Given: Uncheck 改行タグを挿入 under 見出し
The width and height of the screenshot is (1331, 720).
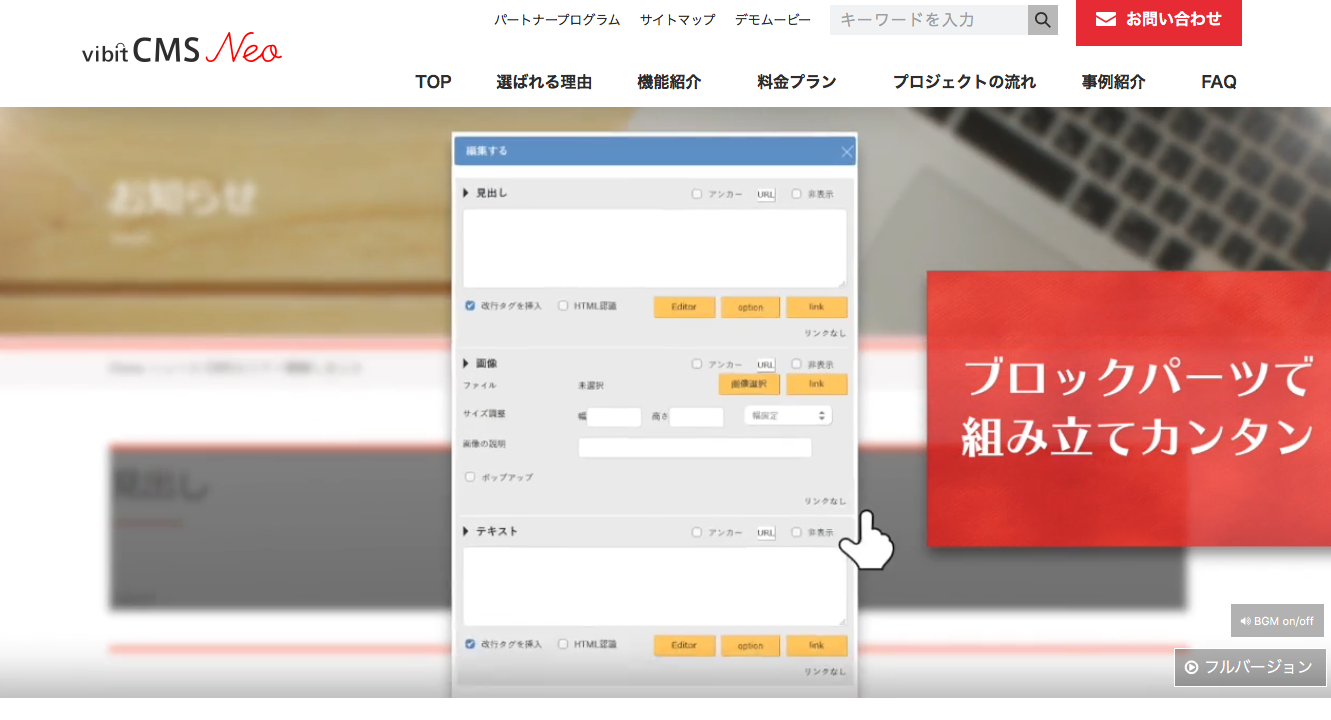Looking at the screenshot, I should coord(470,306).
